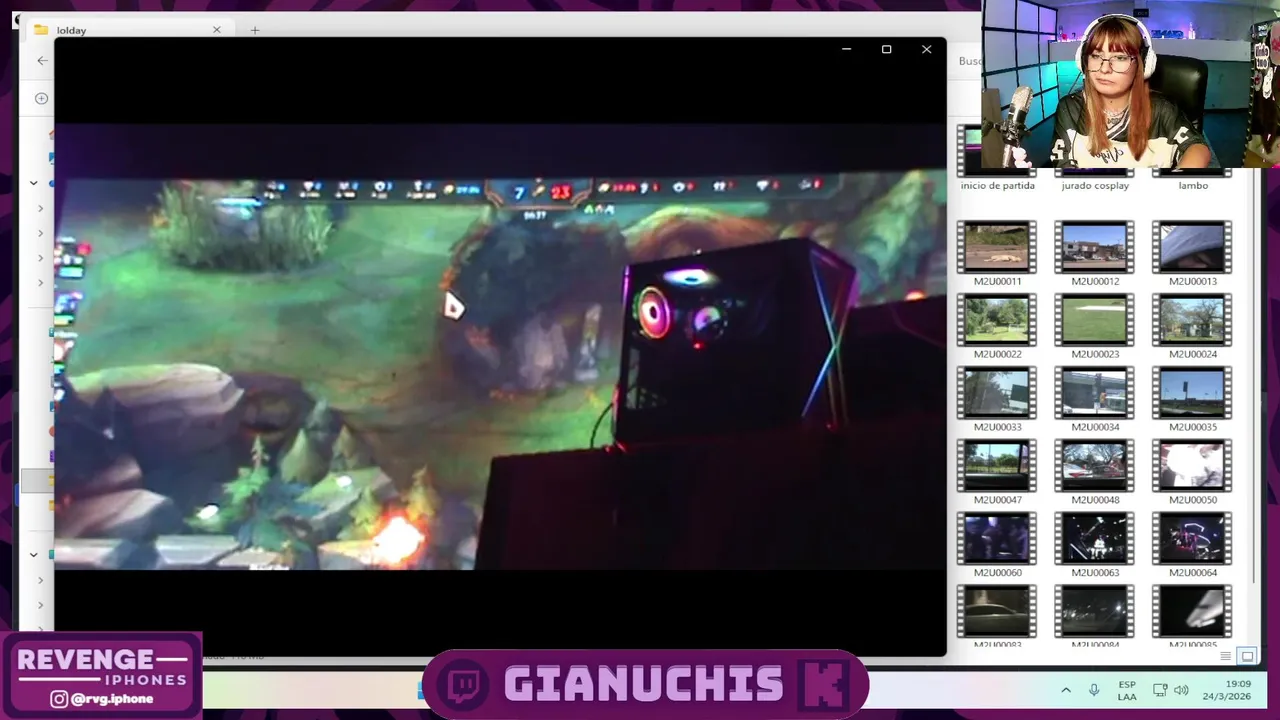Open the M2U00012 video thumbnail

[1094, 247]
